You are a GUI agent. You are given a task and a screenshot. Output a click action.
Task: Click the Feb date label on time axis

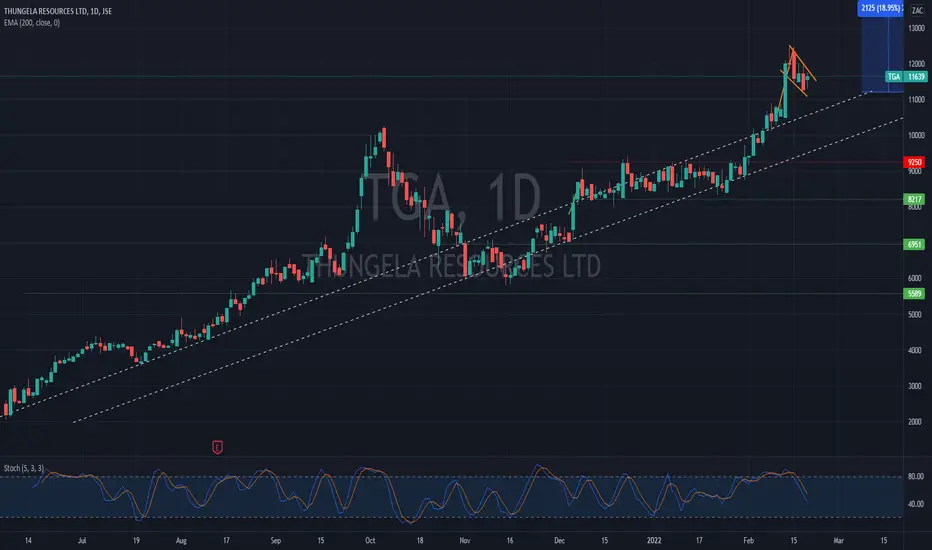click(x=748, y=540)
